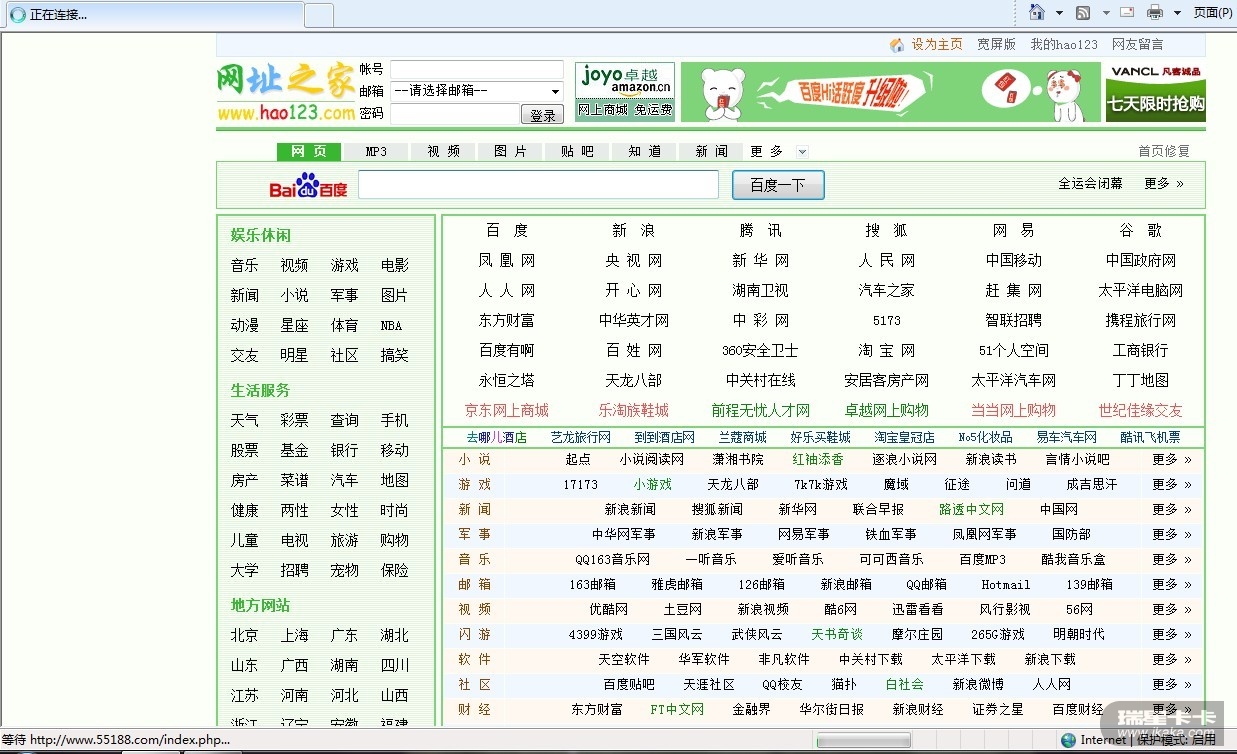Screen dimensions: 1237x754
Task: Open the 去哪儿酒店 link
Action: pyautogui.click(x=496, y=437)
